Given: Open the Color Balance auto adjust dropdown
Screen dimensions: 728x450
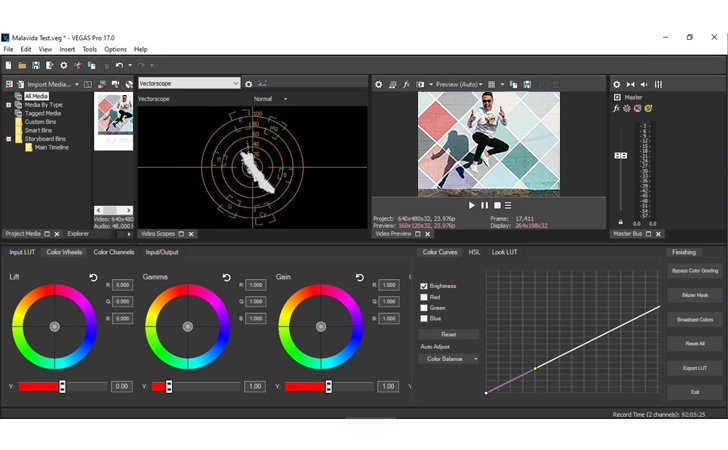Looking at the screenshot, I should coord(448,358).
